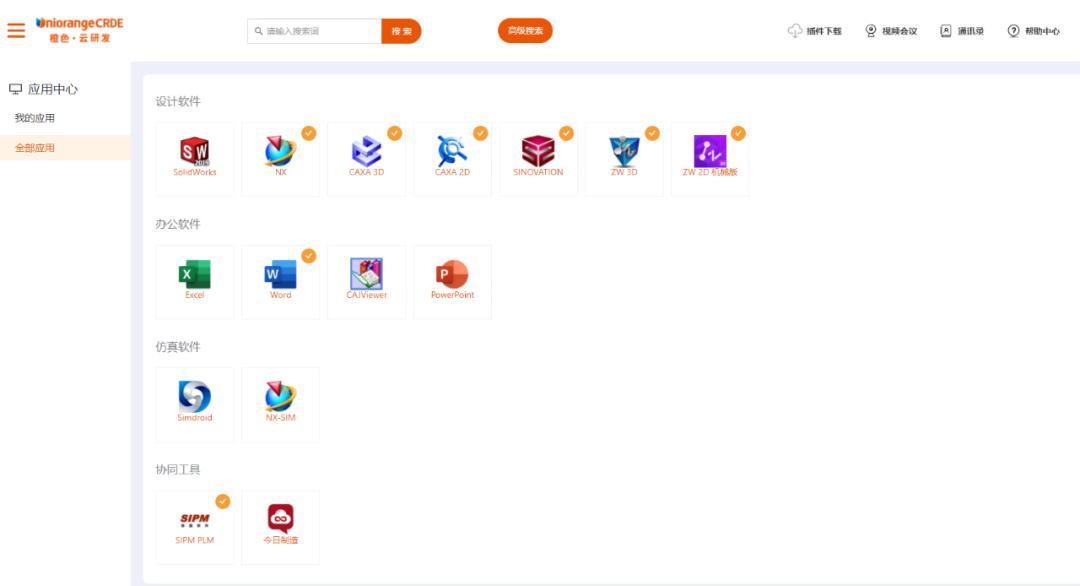Toggle the checkmark badge on ZW 2D
The width and height of the screenshot is (1080, 586).
(x=738, y=133)
